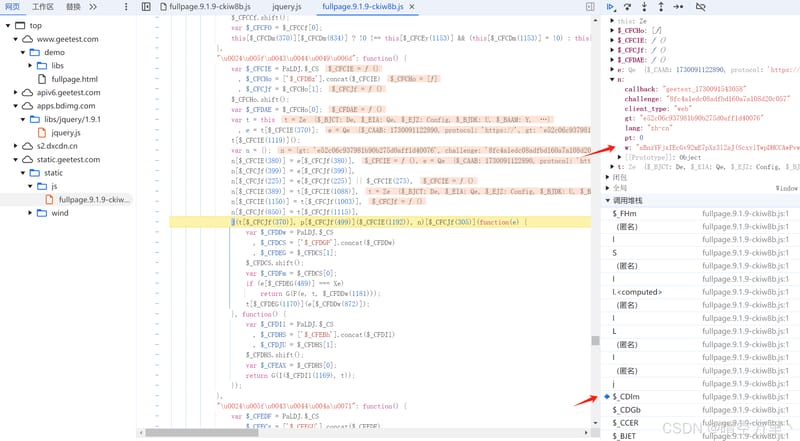Deactivate all breakpoints
The width and height of the screenshot is (800, 441).
pos(701,7)
